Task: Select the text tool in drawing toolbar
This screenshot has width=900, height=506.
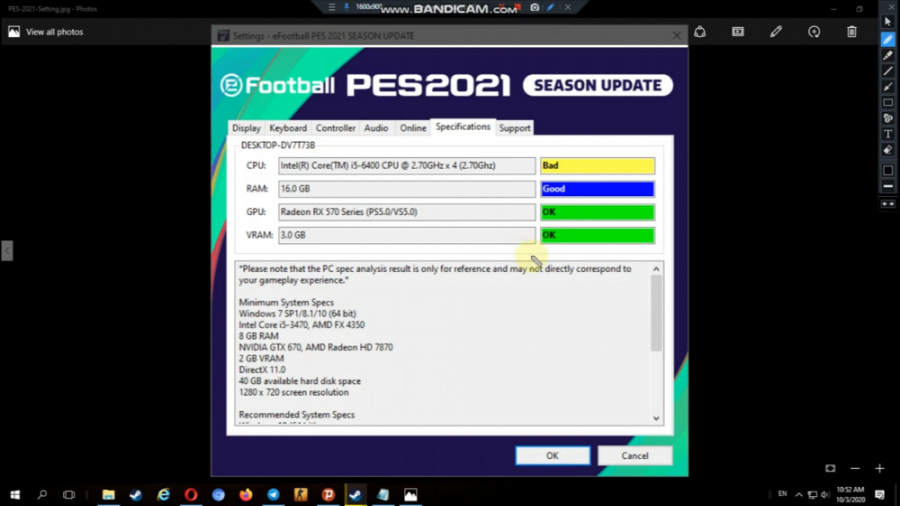Action: pos(888,134)
